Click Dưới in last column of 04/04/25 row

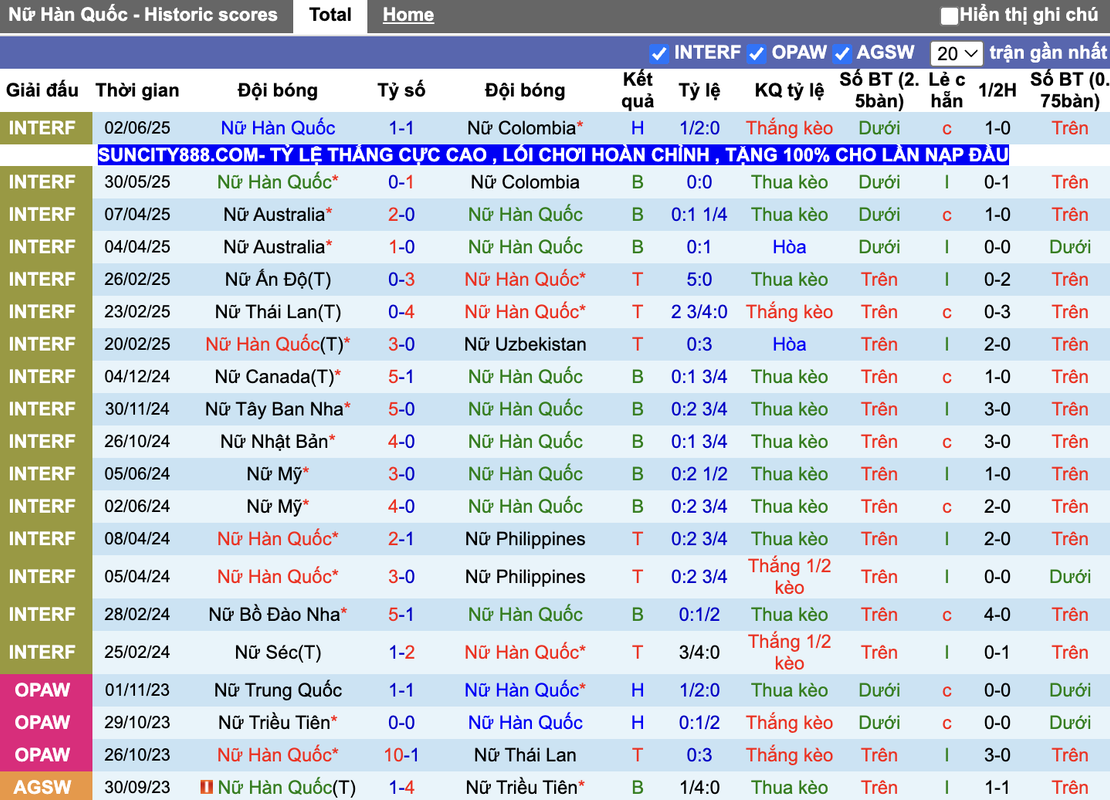click(x=1070, y=247)
